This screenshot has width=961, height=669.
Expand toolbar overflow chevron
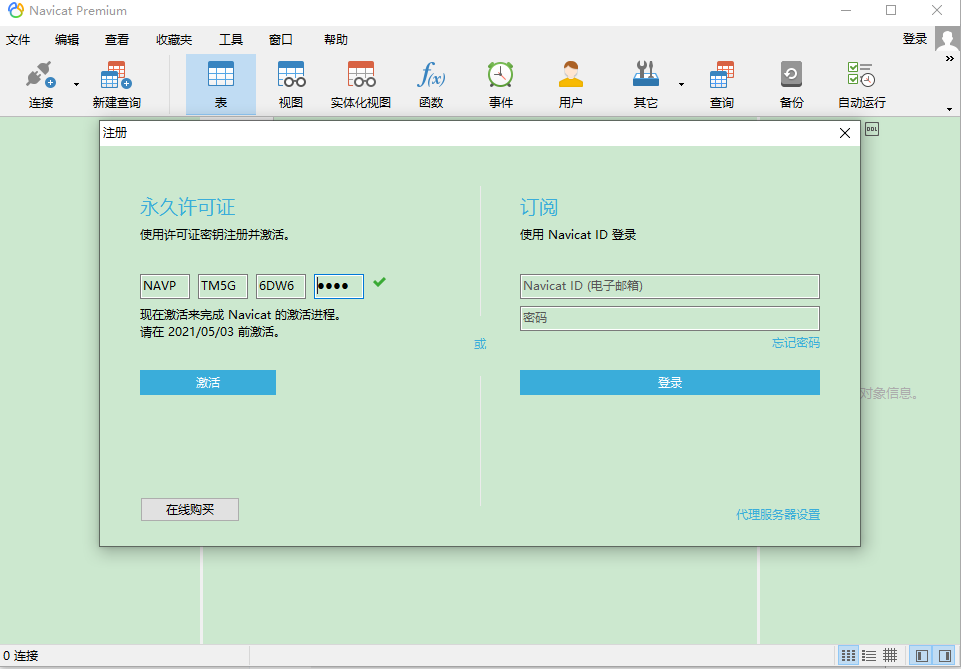(949, 59)
